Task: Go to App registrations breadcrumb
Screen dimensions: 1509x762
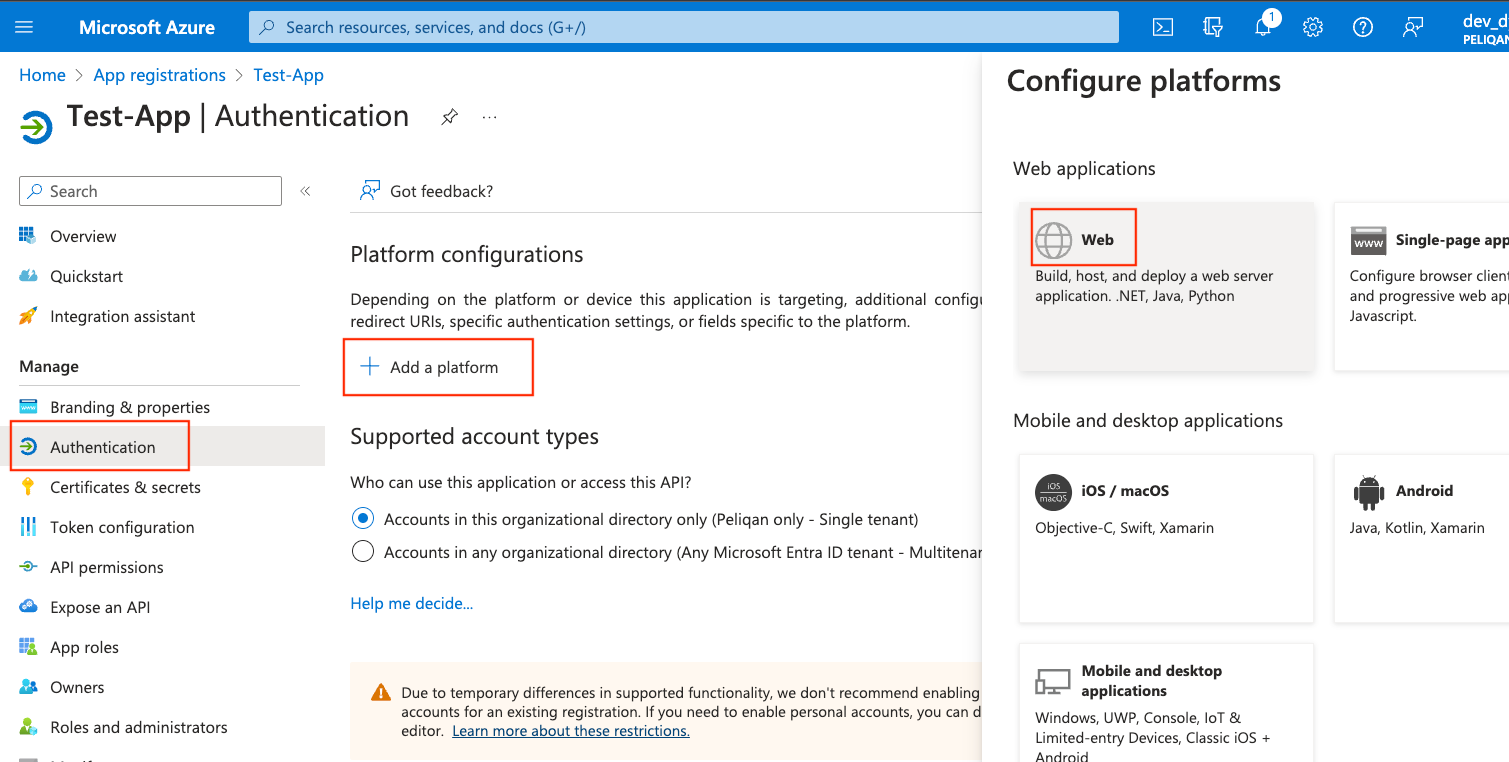Action: pos(159,75)
